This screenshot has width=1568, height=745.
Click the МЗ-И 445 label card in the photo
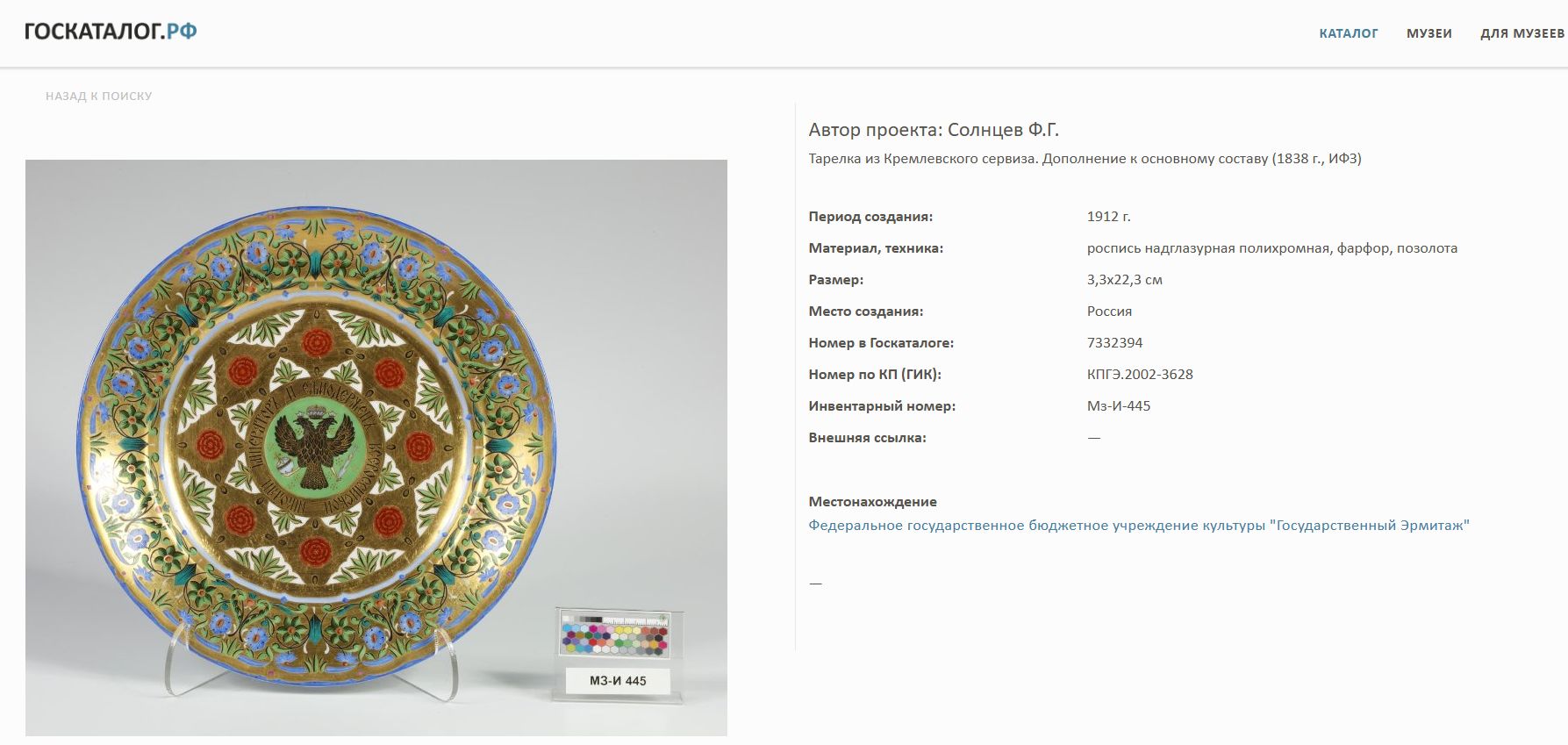(618, 681)
